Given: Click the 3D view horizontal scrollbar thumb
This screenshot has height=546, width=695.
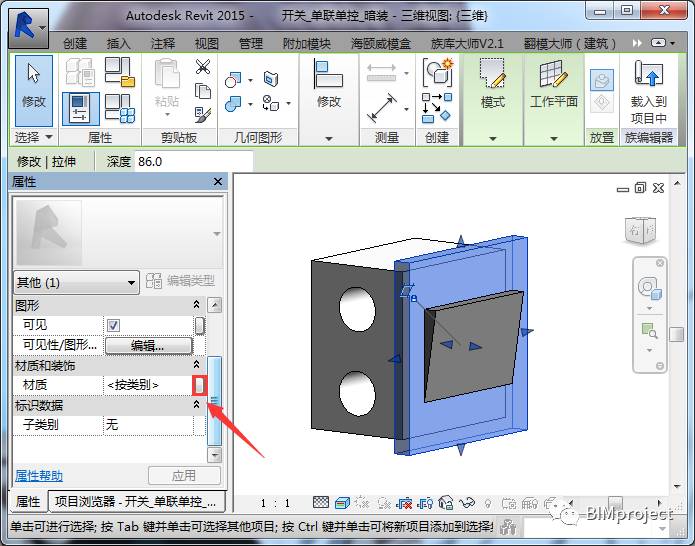Looking at the screenshot, I should pyautogui.click(x=615, y=503).
